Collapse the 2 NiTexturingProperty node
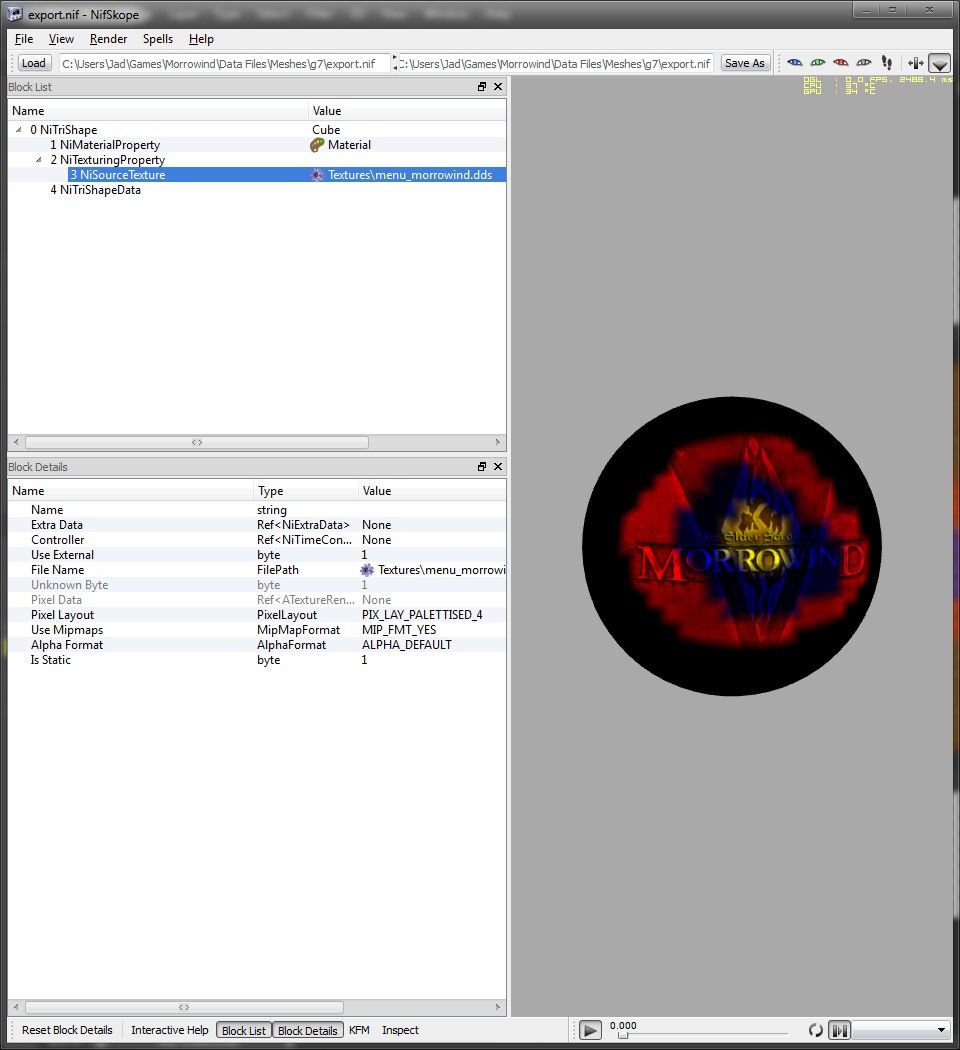This screenshot has height=1050, width=960. [39, 160]
